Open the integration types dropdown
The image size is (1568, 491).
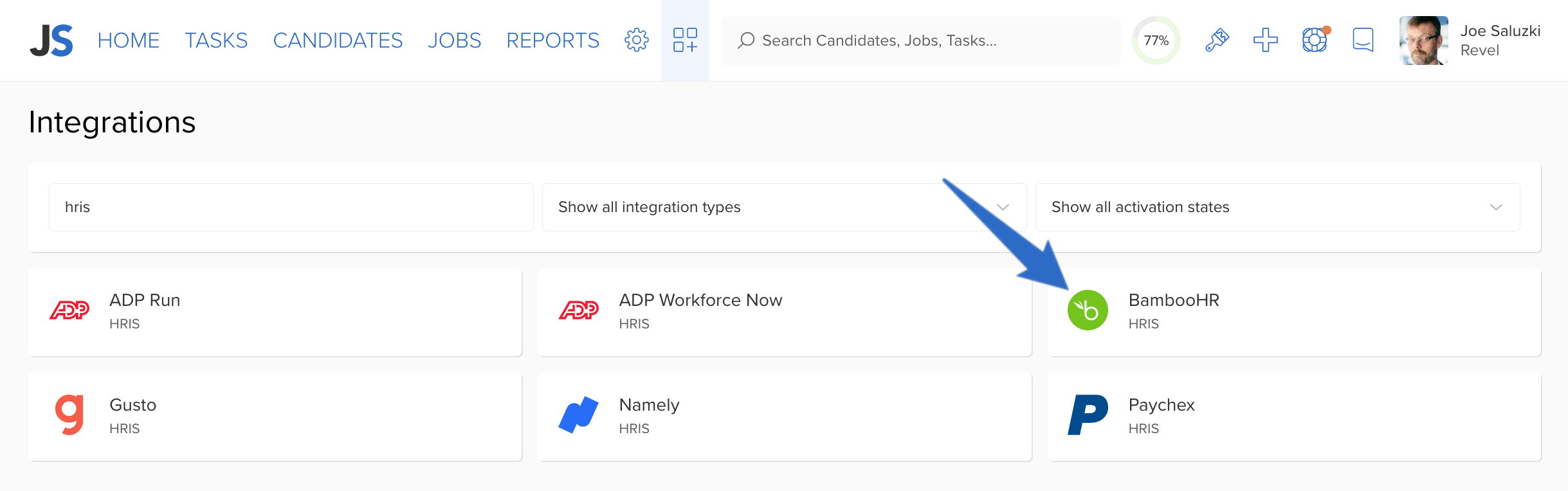(x=784, y=207)
